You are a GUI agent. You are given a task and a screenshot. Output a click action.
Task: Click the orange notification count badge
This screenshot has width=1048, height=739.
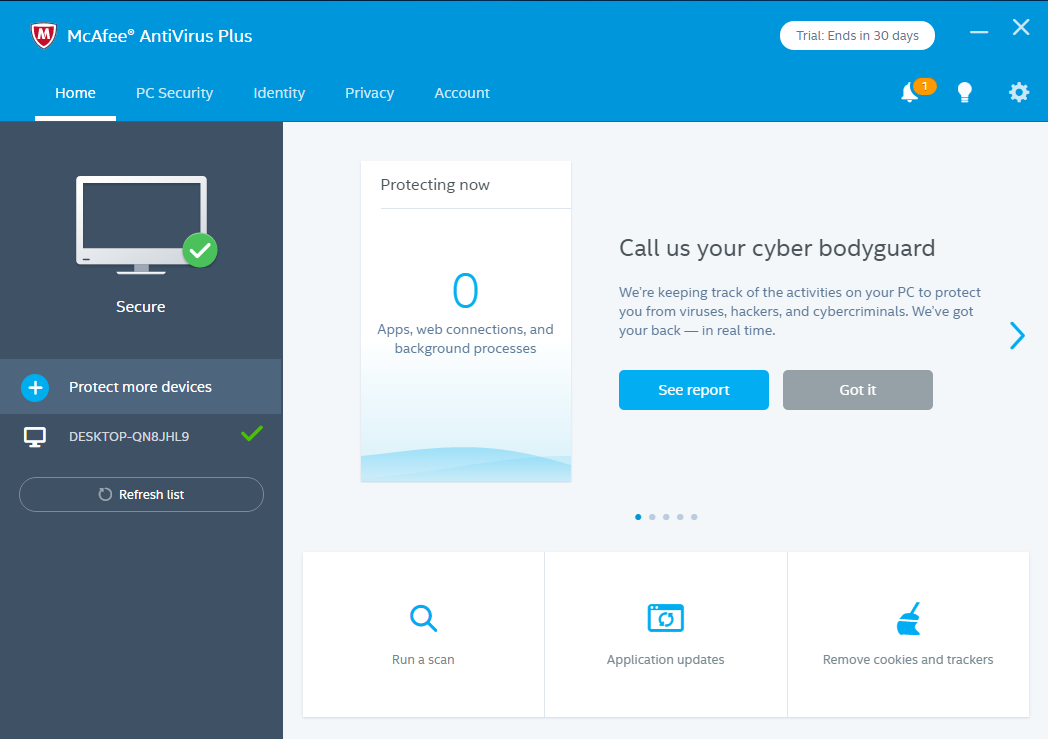click(925, 86)
